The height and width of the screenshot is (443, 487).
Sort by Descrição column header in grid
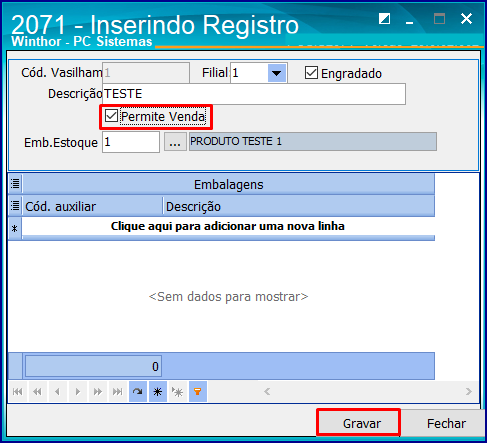coord(299,206)
